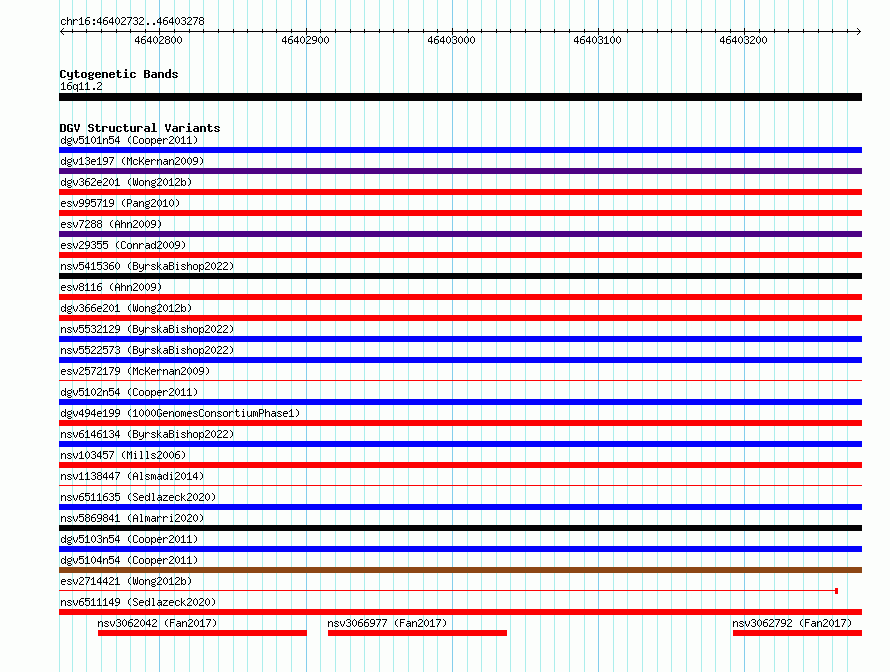Click the esv995719 (Pang2010) label
This screenshot has height=672, width=890.
click(x=120, y=203)
